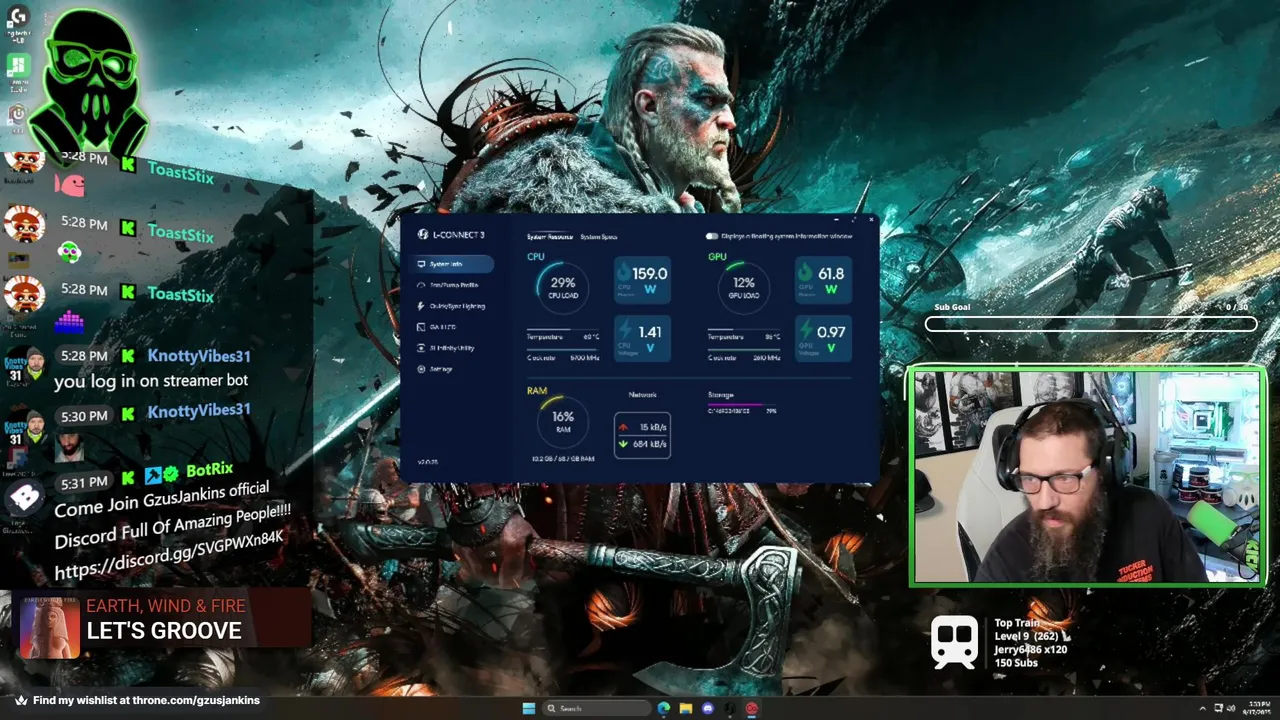Image resolution: width=1280 pixels, height=720 pixels.
Task: Click the green download arrow icon
Action: pos(623,443)
